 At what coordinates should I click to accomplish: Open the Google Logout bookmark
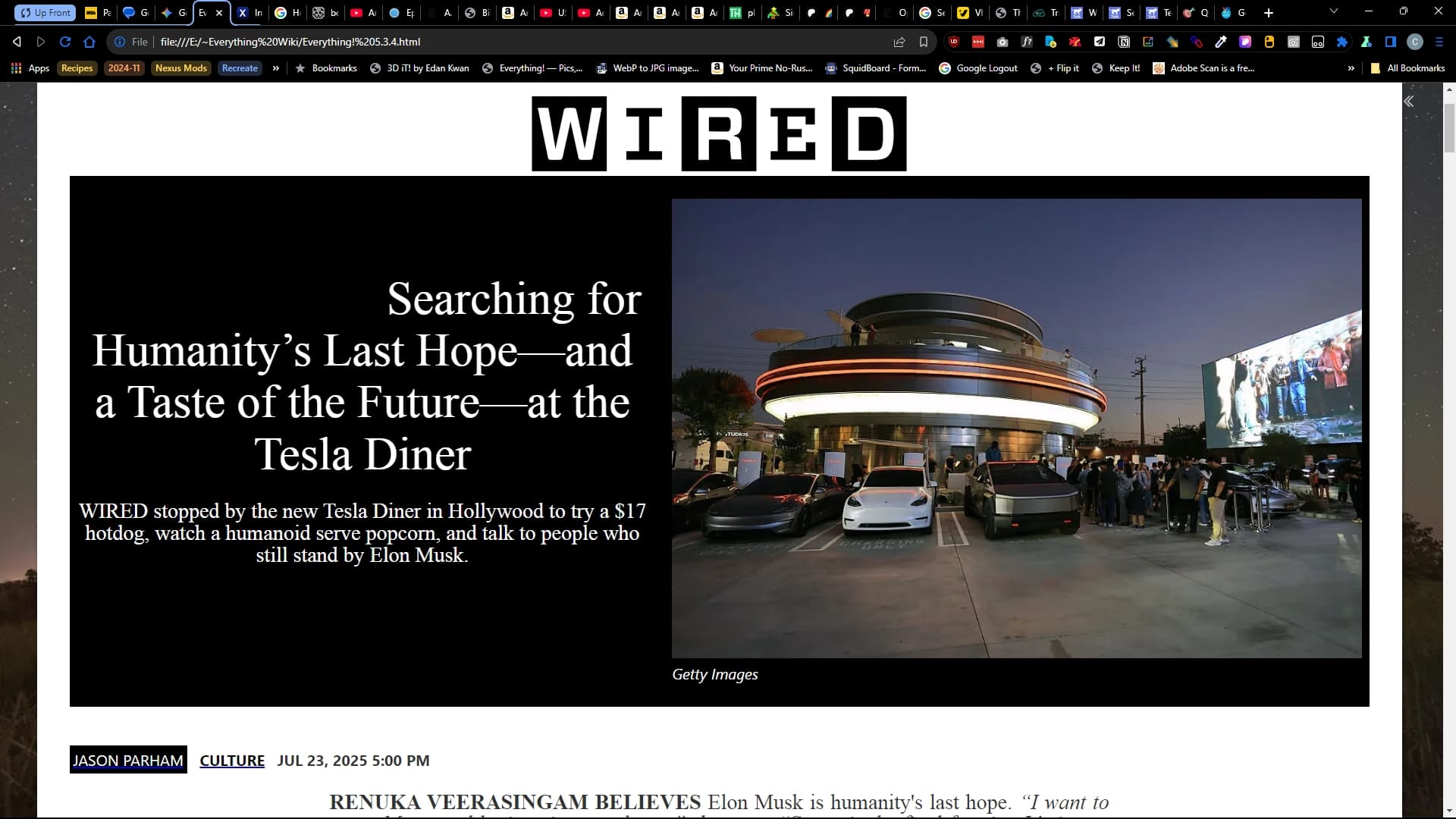978,68
